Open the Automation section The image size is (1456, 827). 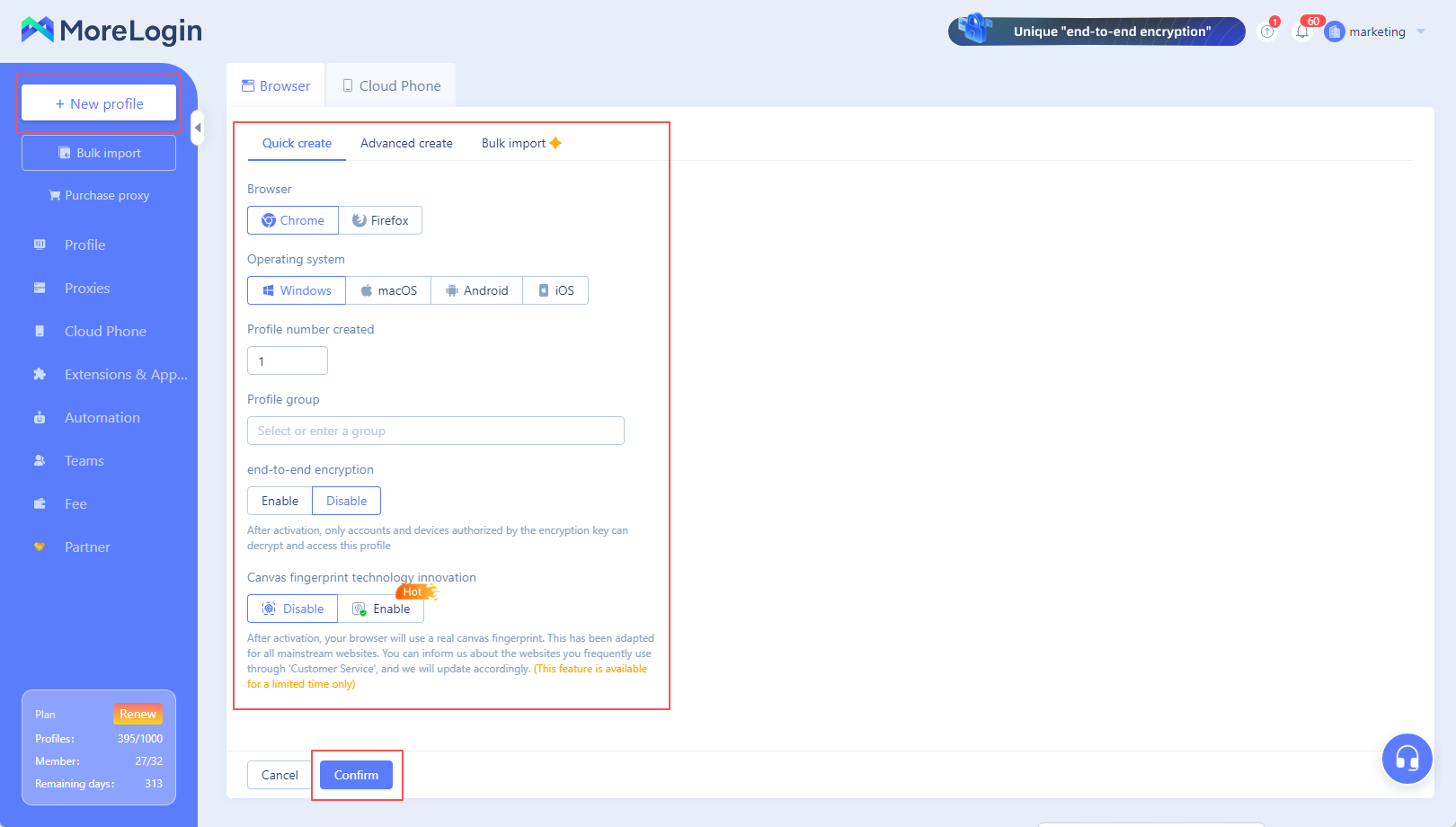pyautogui.click(x=102, y=417)
